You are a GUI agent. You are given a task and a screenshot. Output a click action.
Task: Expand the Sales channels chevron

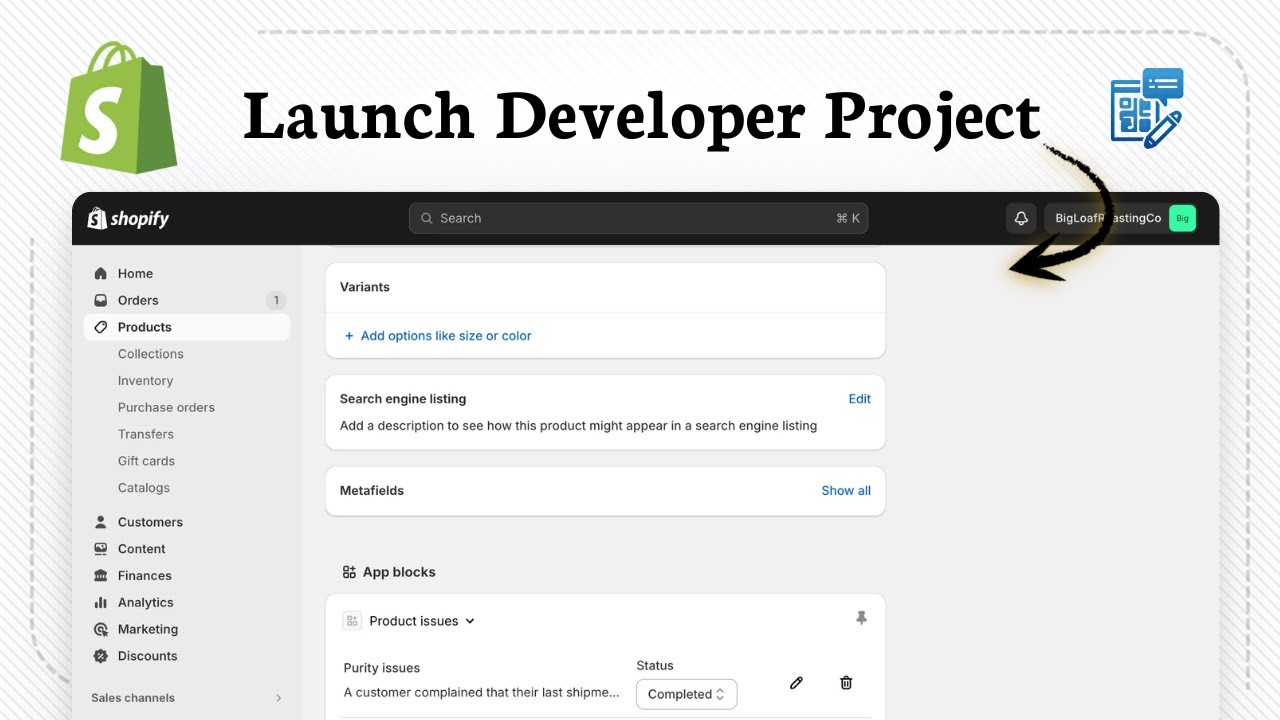(x=278, y=698)
